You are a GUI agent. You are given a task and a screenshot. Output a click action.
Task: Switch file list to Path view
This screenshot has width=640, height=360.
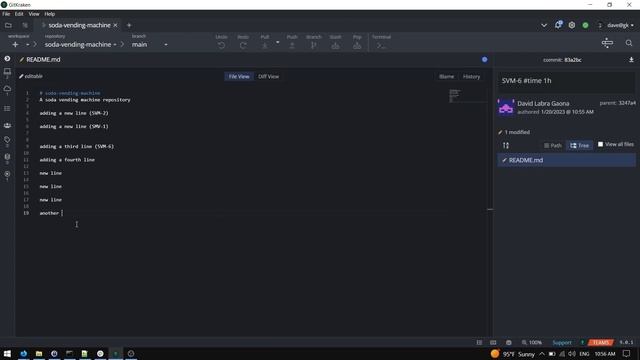553,145
